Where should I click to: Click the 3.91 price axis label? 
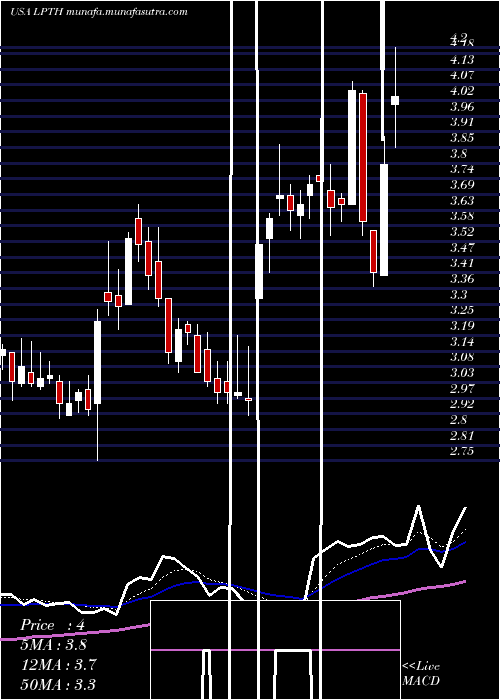(x=462, y=122)
